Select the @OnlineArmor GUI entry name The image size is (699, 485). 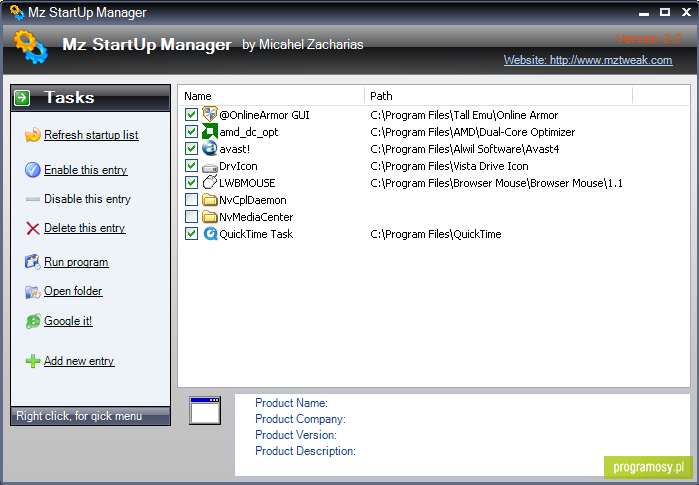264,115
